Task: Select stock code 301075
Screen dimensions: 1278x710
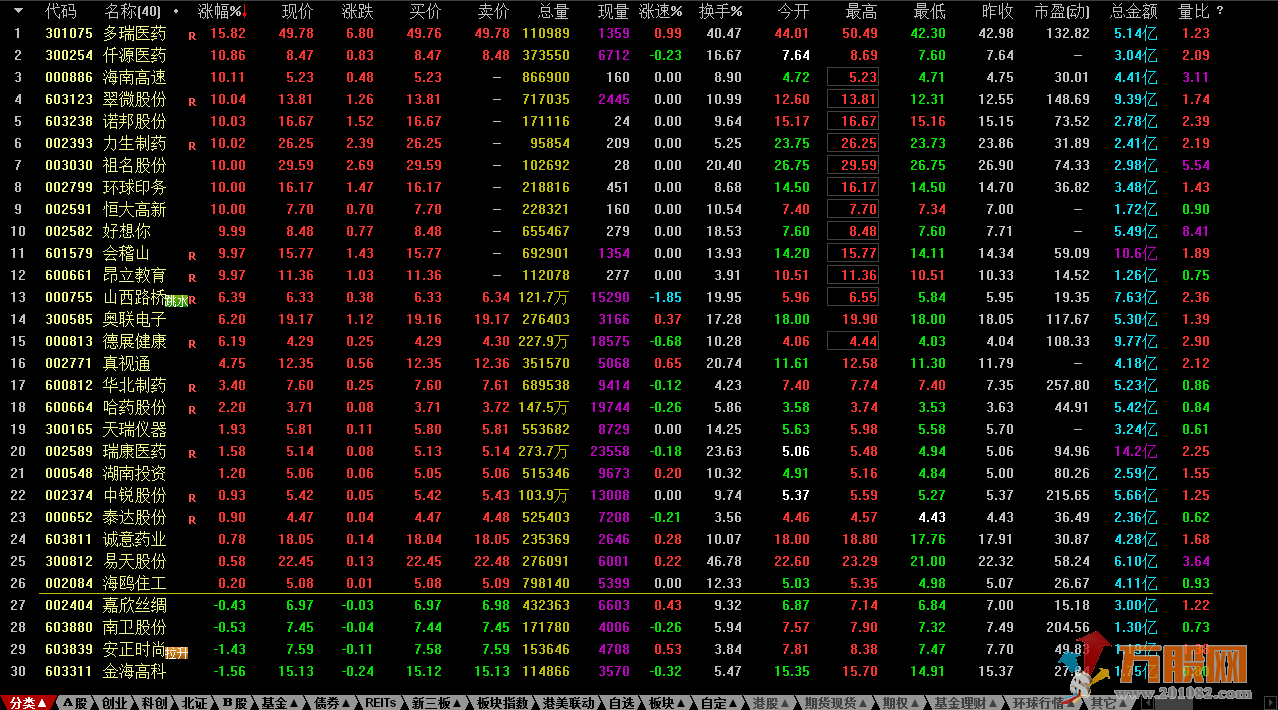Action: point(68,34)
